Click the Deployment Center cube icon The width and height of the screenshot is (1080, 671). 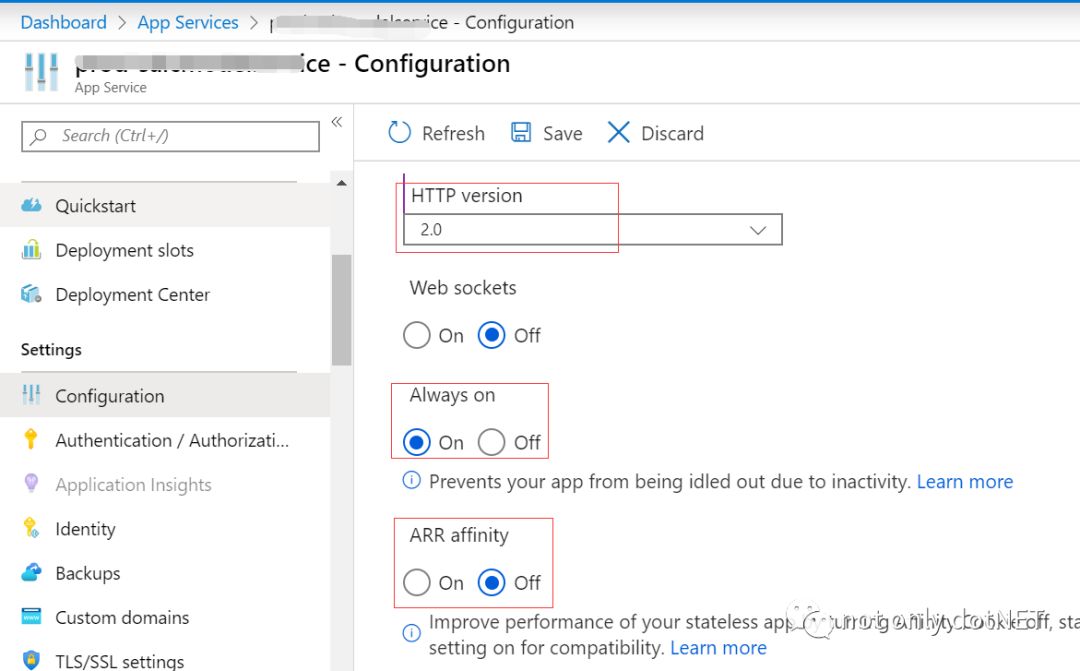point(31,293)
